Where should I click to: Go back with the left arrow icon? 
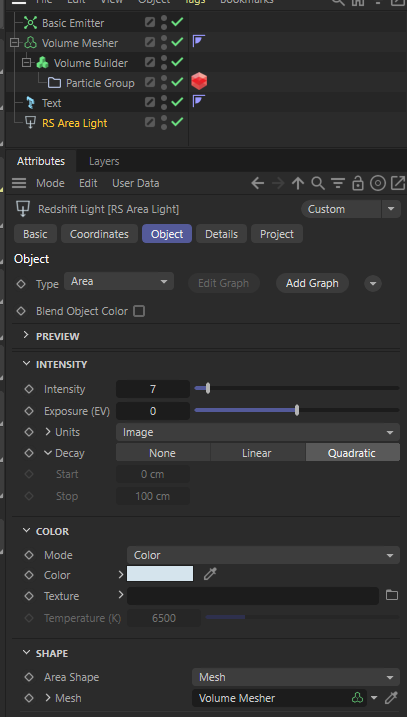click(258, 183)
